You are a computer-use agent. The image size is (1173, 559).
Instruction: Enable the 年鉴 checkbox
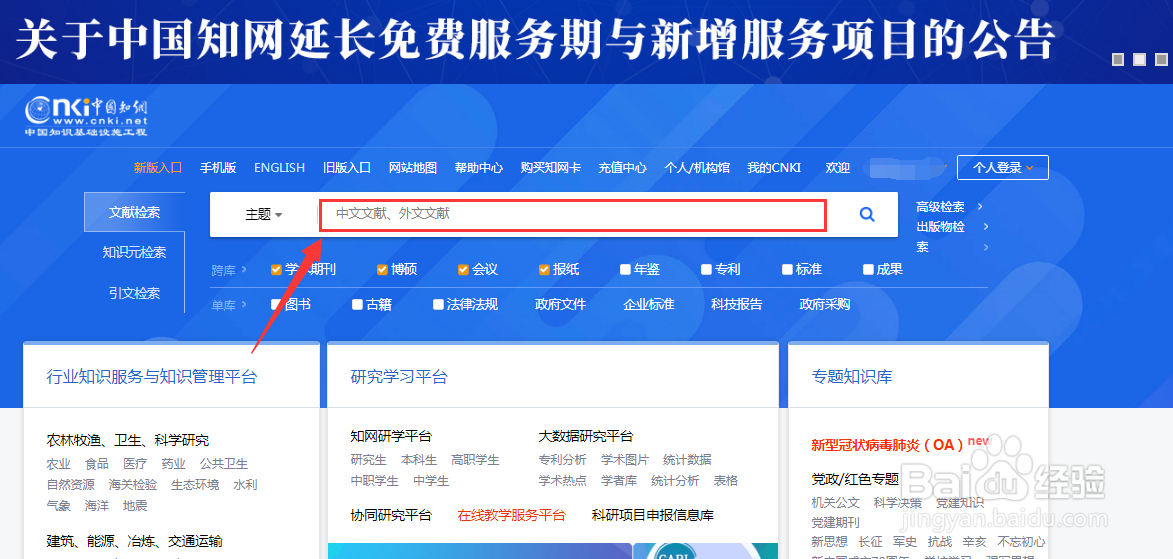click(x=625, y=269)
